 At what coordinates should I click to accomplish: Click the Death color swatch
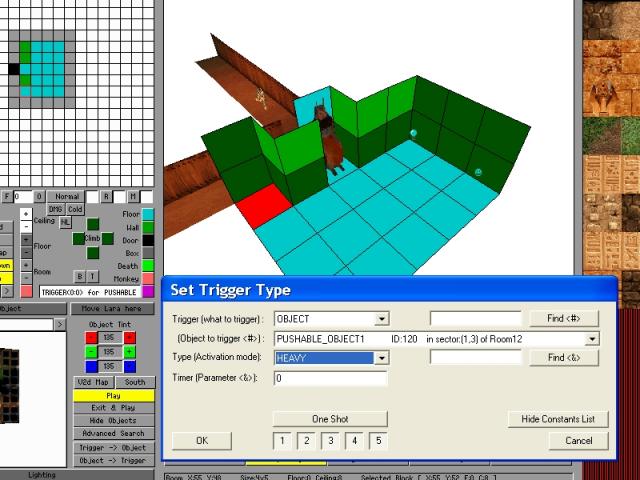148,266
